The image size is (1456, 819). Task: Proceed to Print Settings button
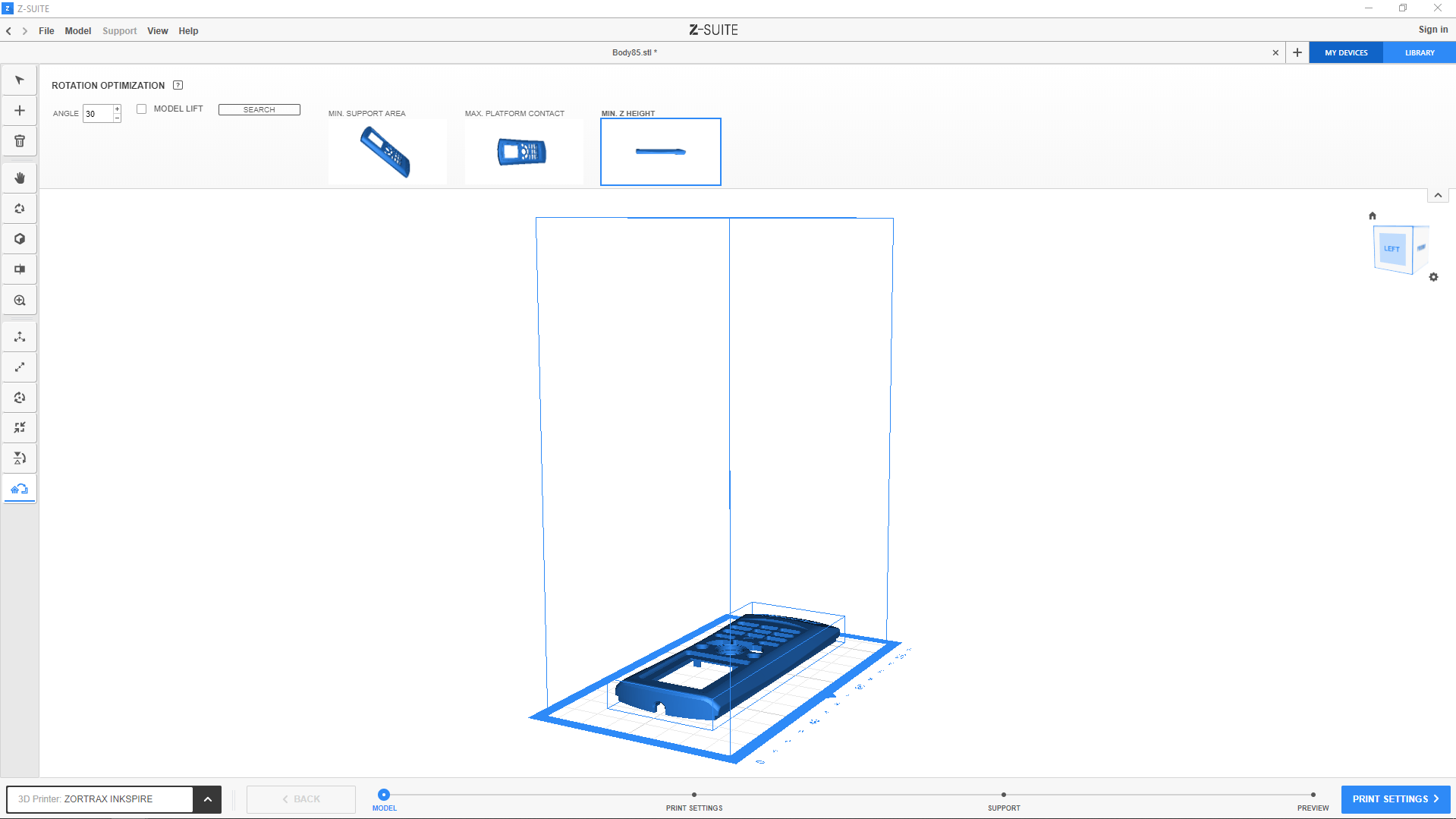tap(1395, 799)
